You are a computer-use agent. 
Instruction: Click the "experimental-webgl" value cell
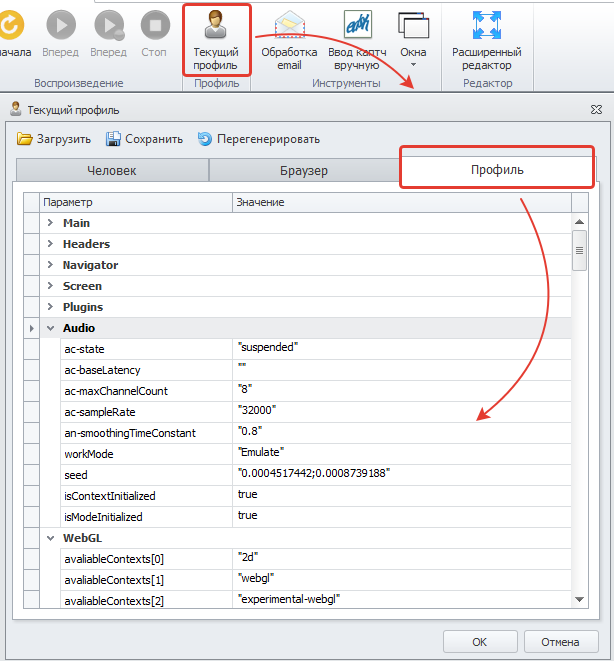point(402,600)
